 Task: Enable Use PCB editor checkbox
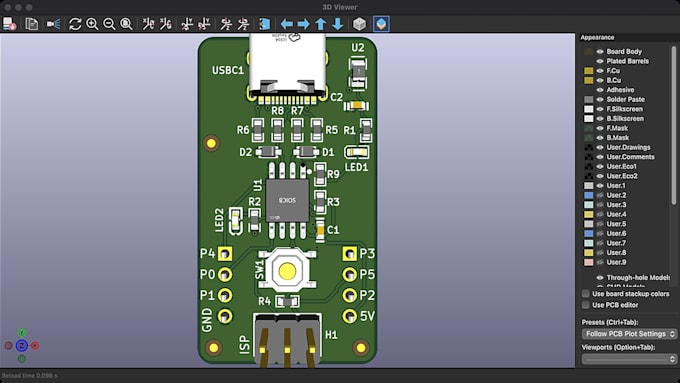coord(586,305)
